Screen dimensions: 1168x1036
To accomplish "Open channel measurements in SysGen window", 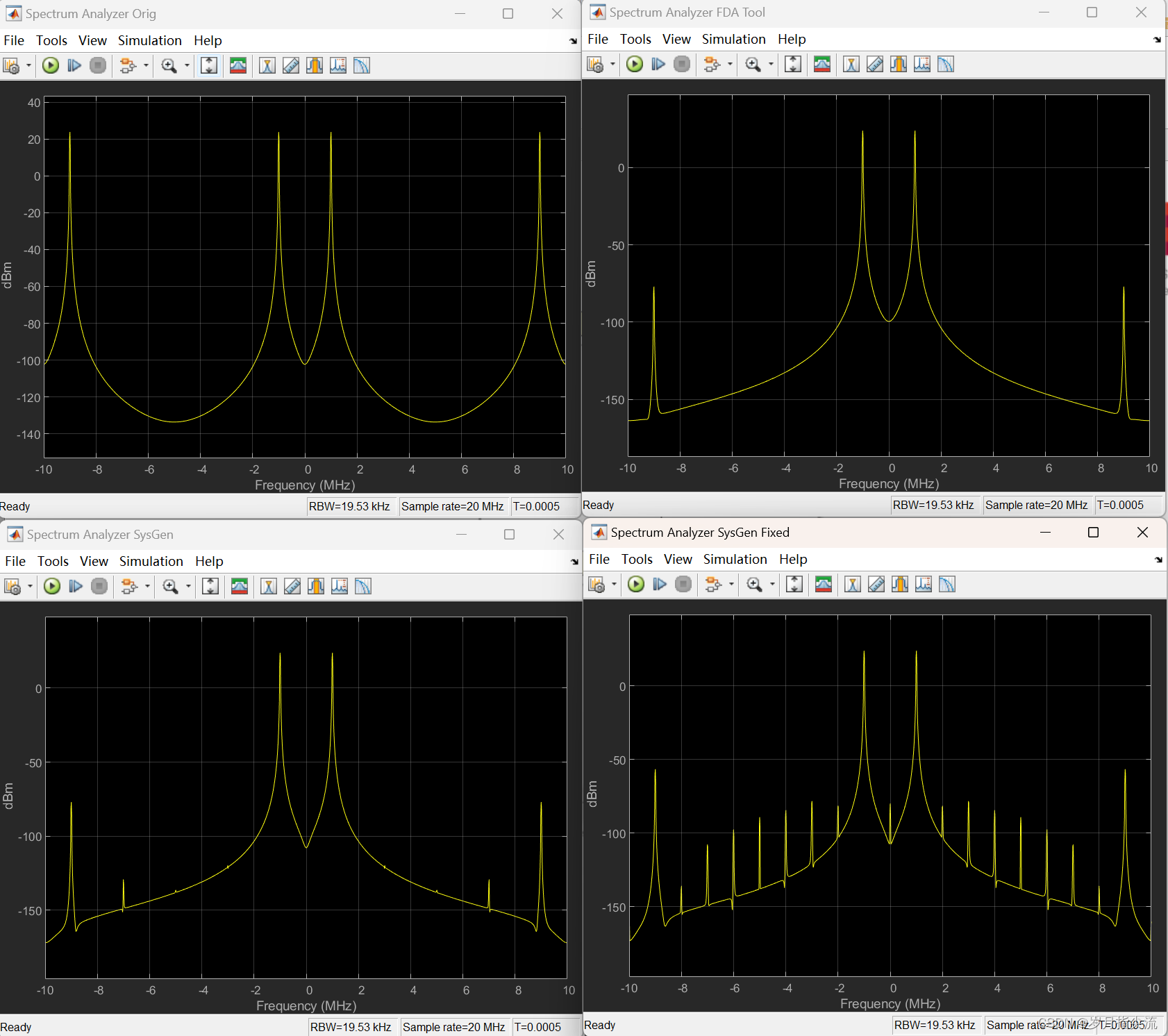I will (x=316, y=586).
